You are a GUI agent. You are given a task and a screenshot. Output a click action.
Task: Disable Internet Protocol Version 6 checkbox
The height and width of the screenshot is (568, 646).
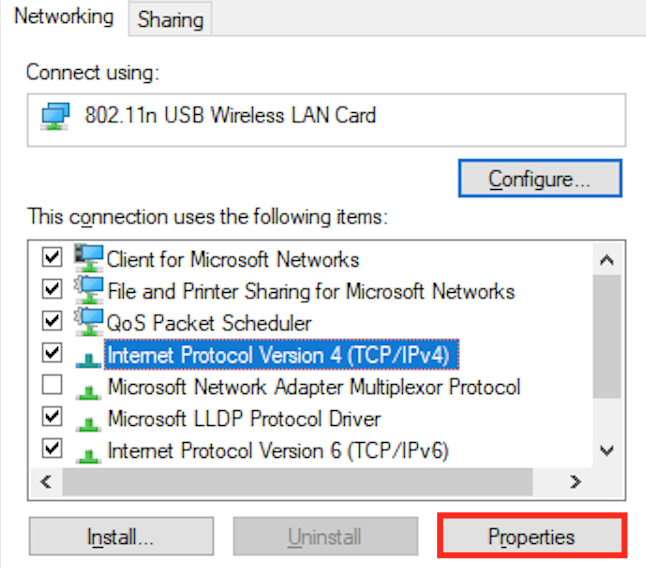pos(53,449)
